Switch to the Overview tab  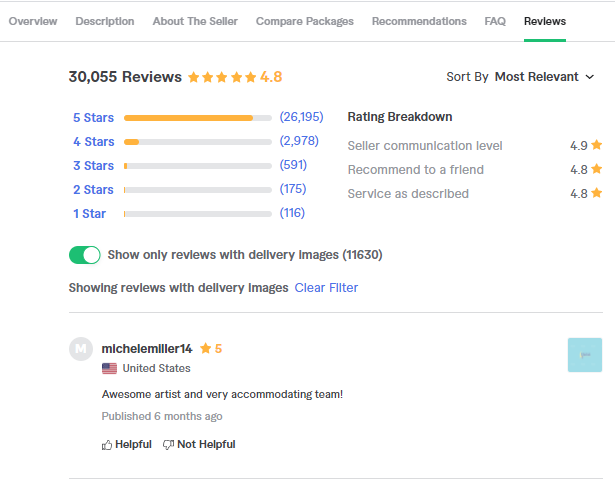tap(33, 21)
